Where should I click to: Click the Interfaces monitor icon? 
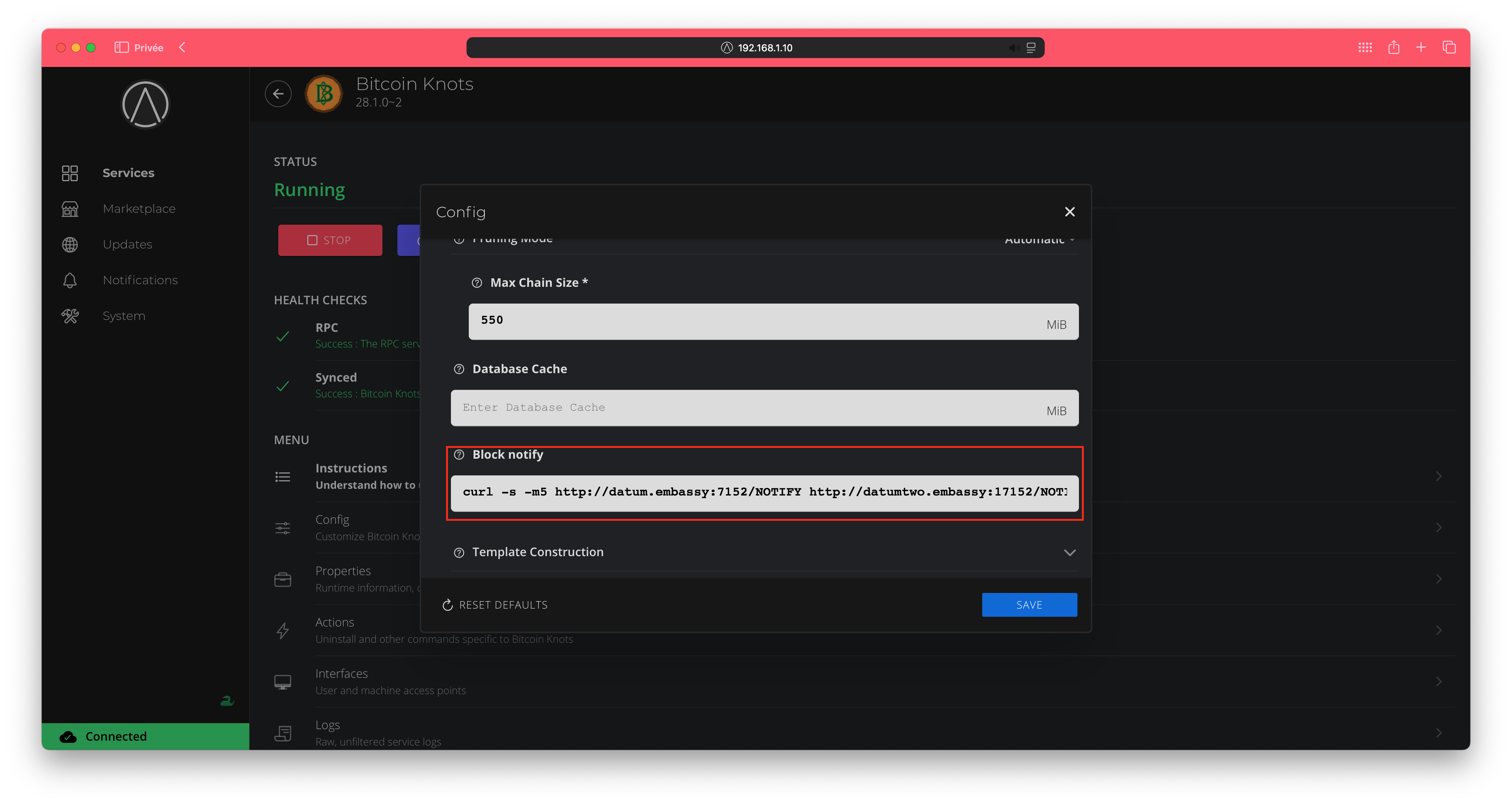282,682
